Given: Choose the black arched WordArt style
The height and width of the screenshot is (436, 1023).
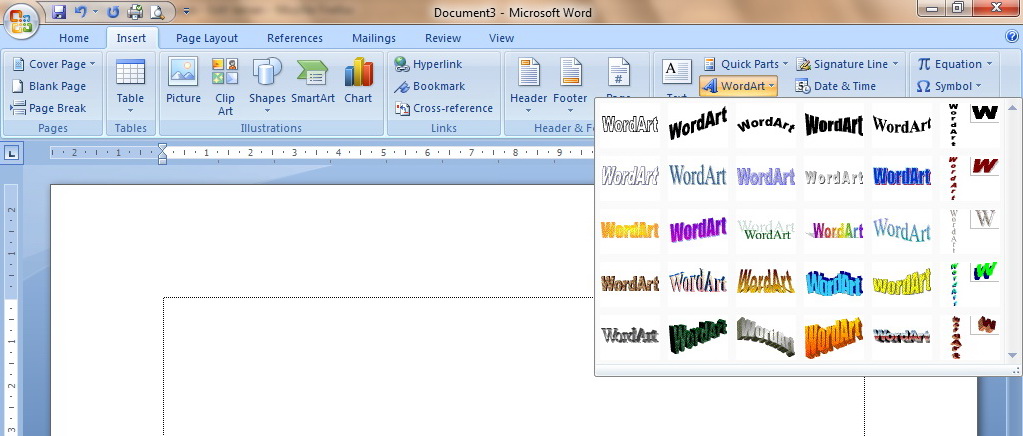Looking at the screenshot, I should [x=765, y=125].
